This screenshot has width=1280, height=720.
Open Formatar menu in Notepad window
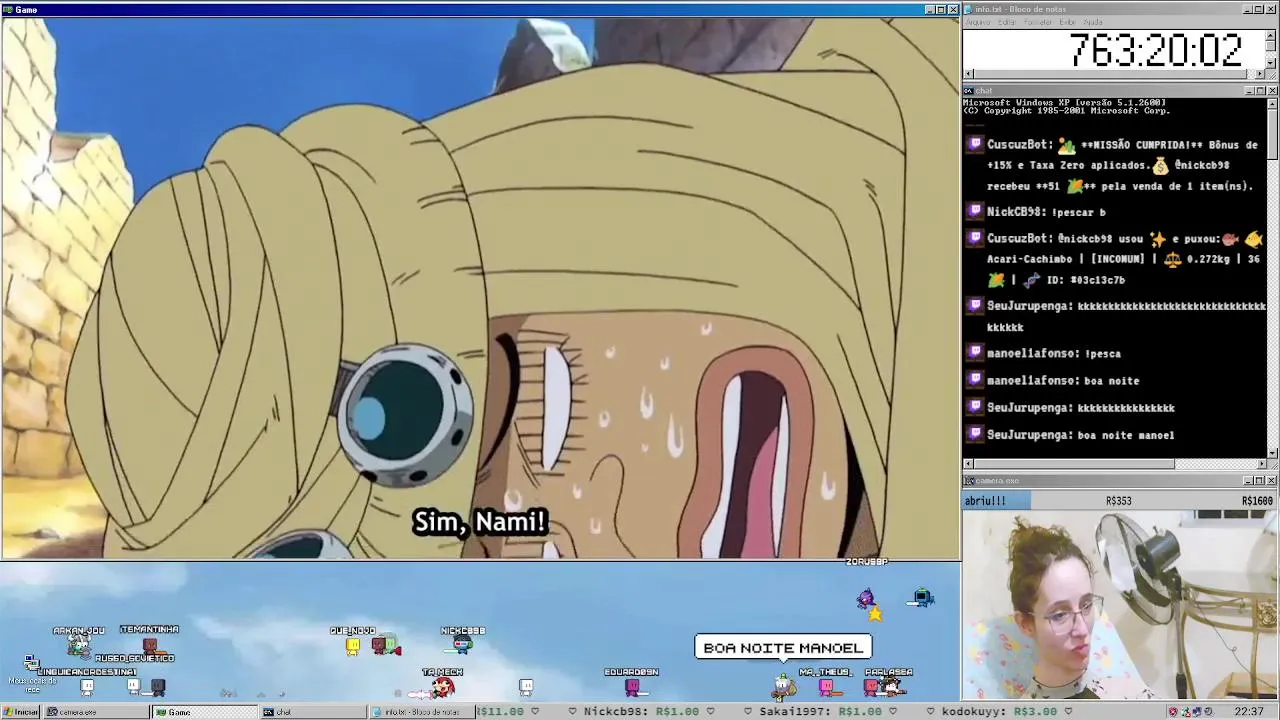1038,22
